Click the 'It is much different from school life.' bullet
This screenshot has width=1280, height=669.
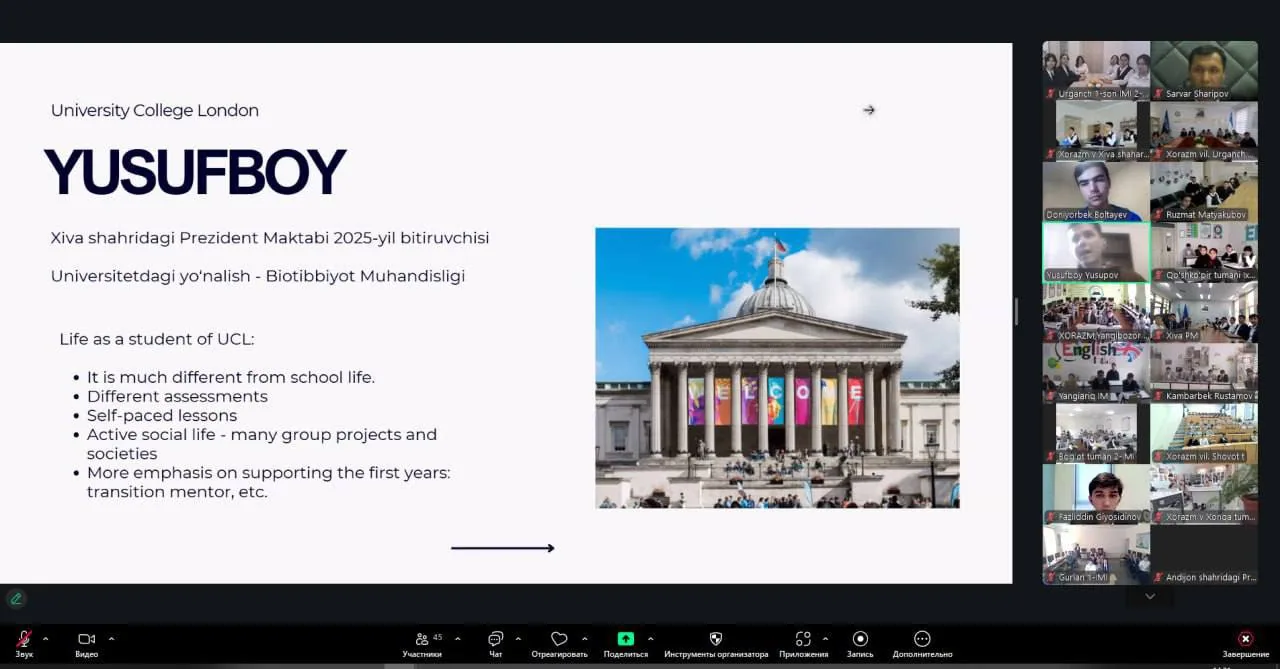[231, 377]
